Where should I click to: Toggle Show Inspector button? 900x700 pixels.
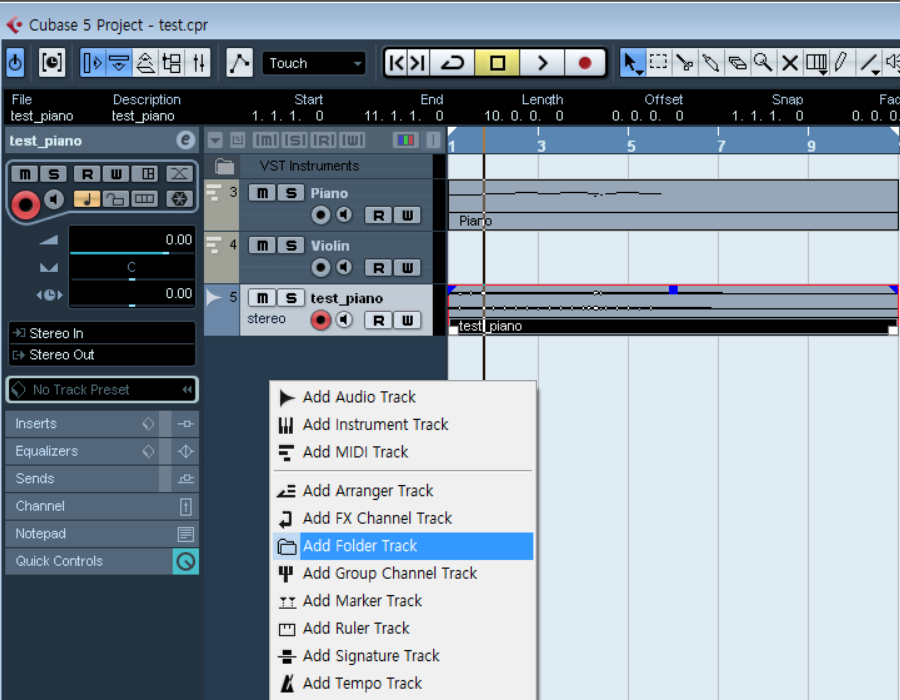point(93,63)
